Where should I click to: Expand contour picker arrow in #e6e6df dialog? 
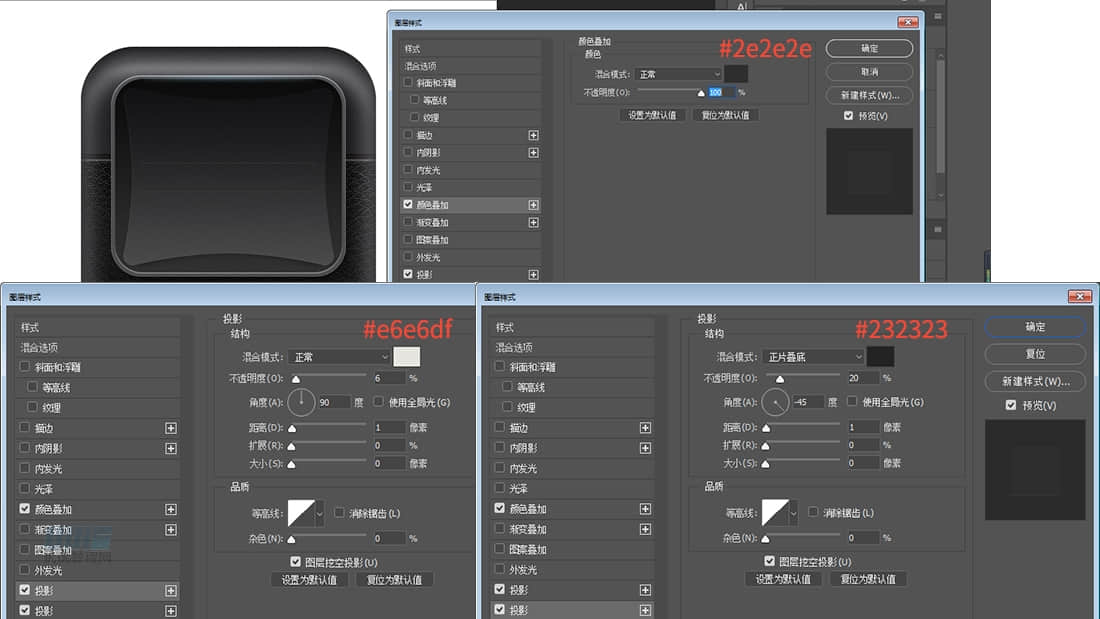pos(319,514)
